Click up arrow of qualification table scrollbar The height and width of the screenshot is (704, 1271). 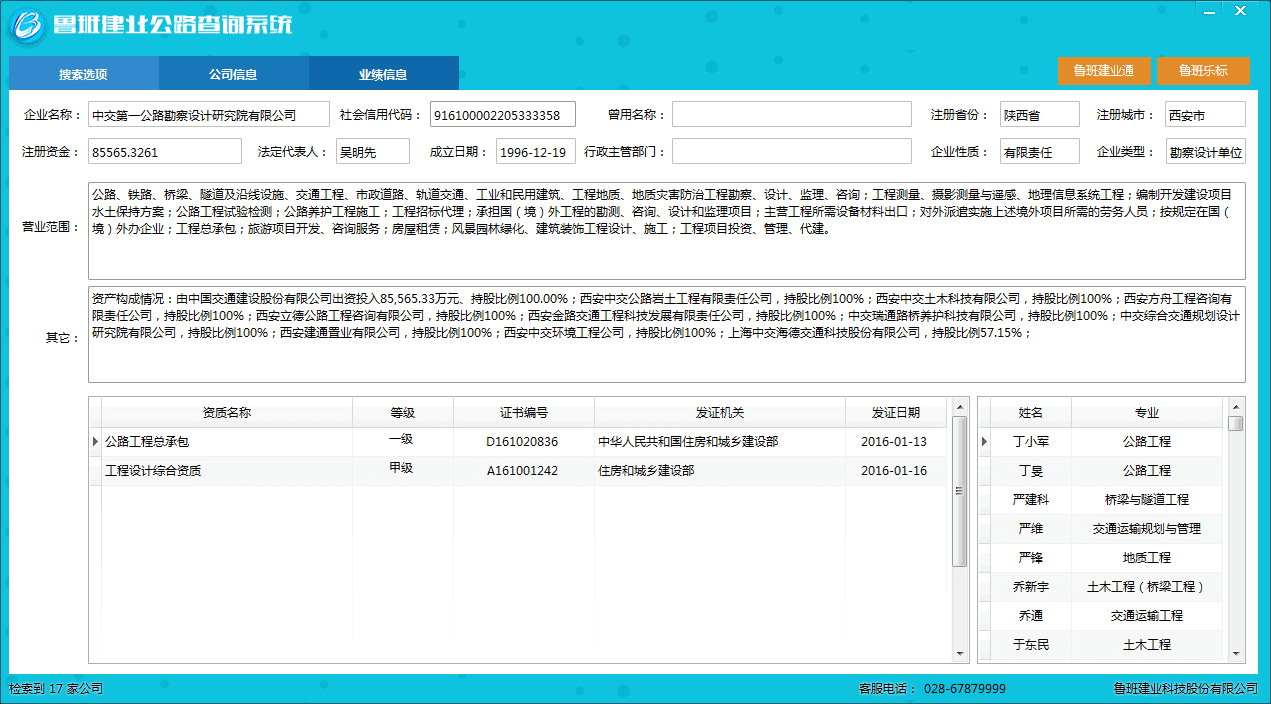[959, 406]
